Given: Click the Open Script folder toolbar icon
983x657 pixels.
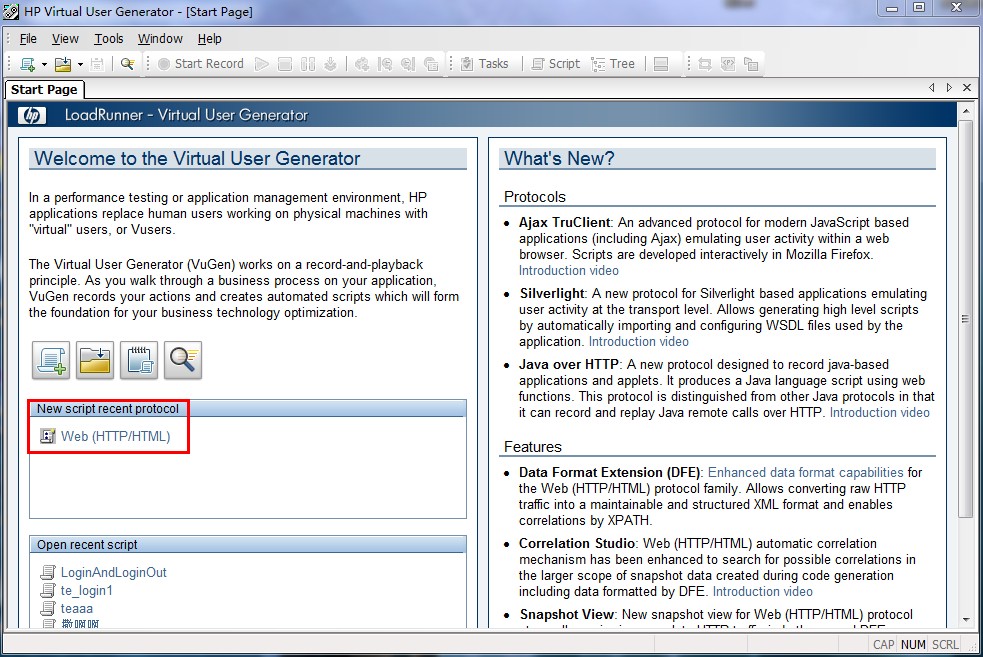Looking at the screenshot, I should tap(63, 64).
